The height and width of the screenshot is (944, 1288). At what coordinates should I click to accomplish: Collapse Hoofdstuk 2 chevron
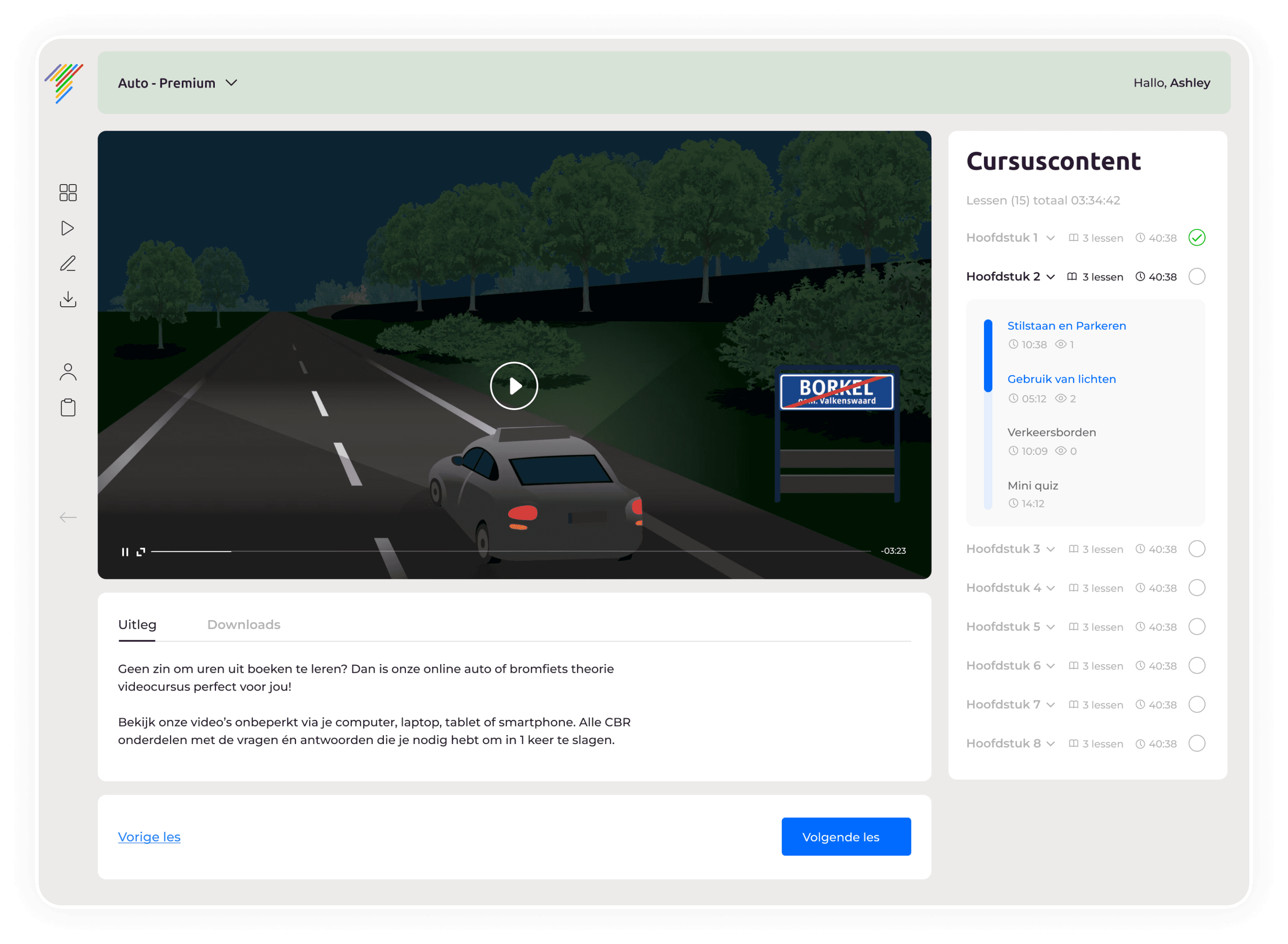[x=1051, y=277]
